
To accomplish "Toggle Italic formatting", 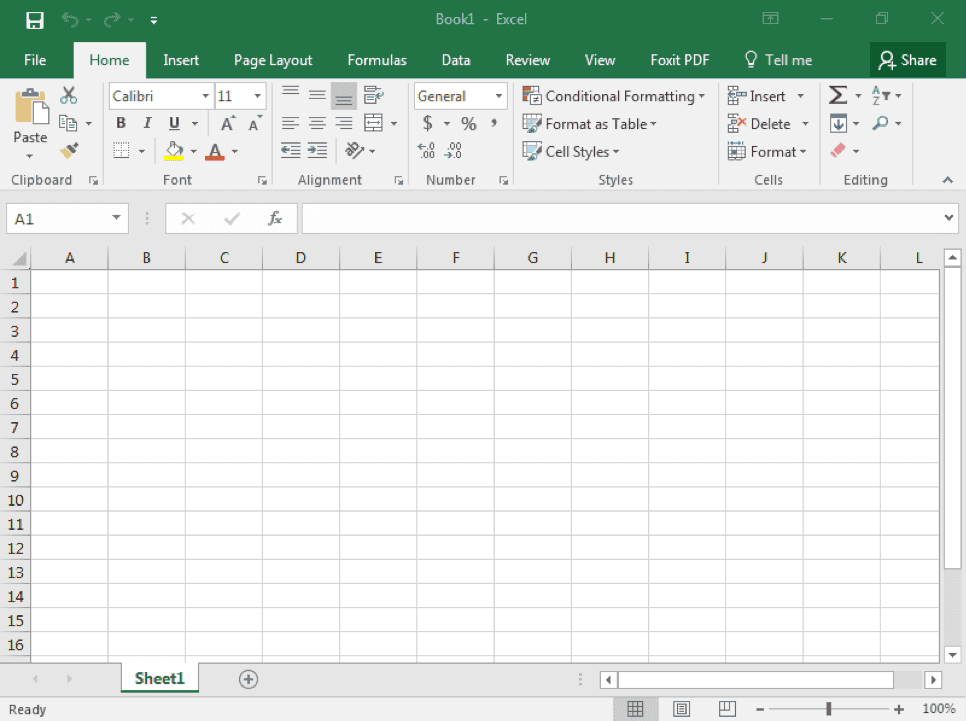I will pos(147,124).
